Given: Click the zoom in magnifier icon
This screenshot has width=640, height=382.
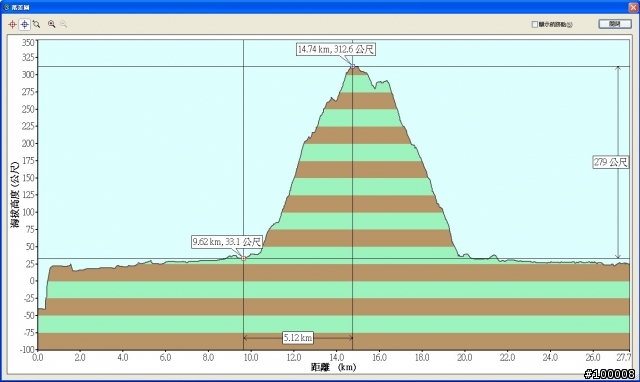Looking at the screenshot, I should tap(51, 24).
